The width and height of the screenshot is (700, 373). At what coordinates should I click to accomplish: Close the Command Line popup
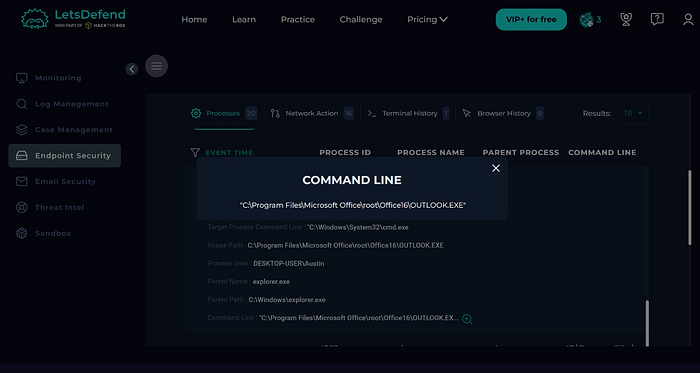(x=496, y=168)
